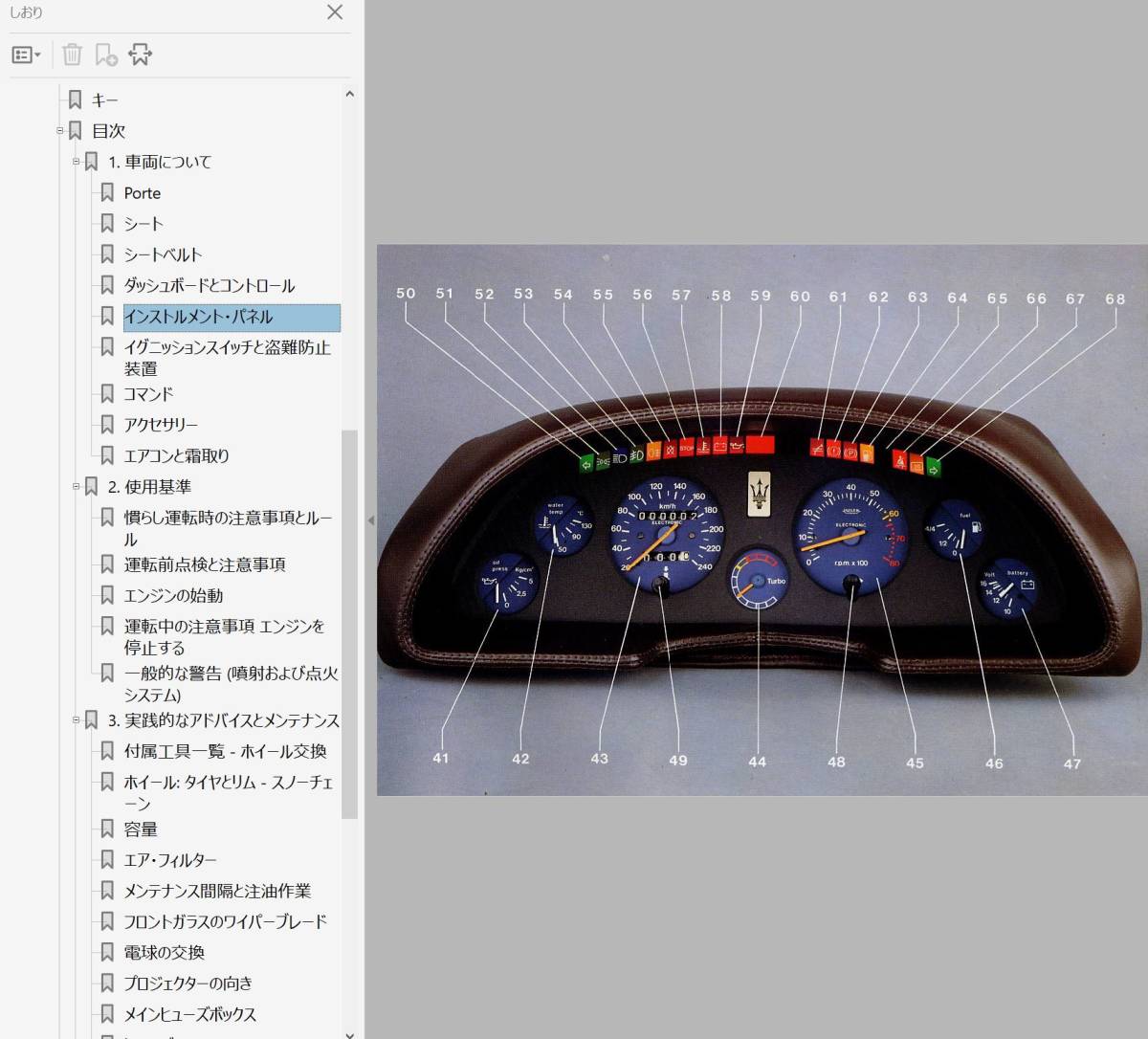Open the エア・フィルター bookmark

pyautogui.click(x=170, y=860)
